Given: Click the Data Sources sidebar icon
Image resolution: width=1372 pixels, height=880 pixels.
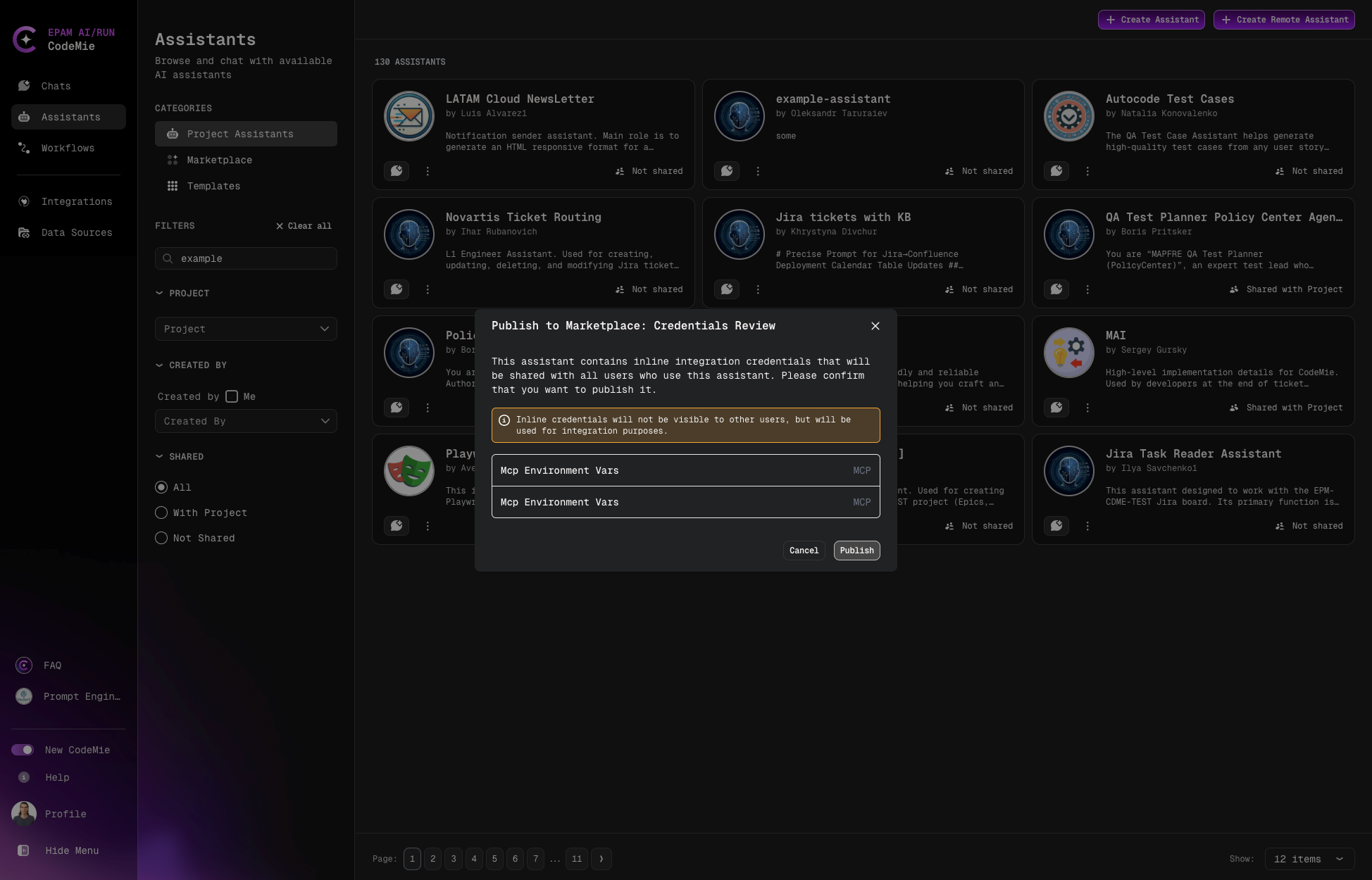Looking at the screenshot, I should coord(24,232).
